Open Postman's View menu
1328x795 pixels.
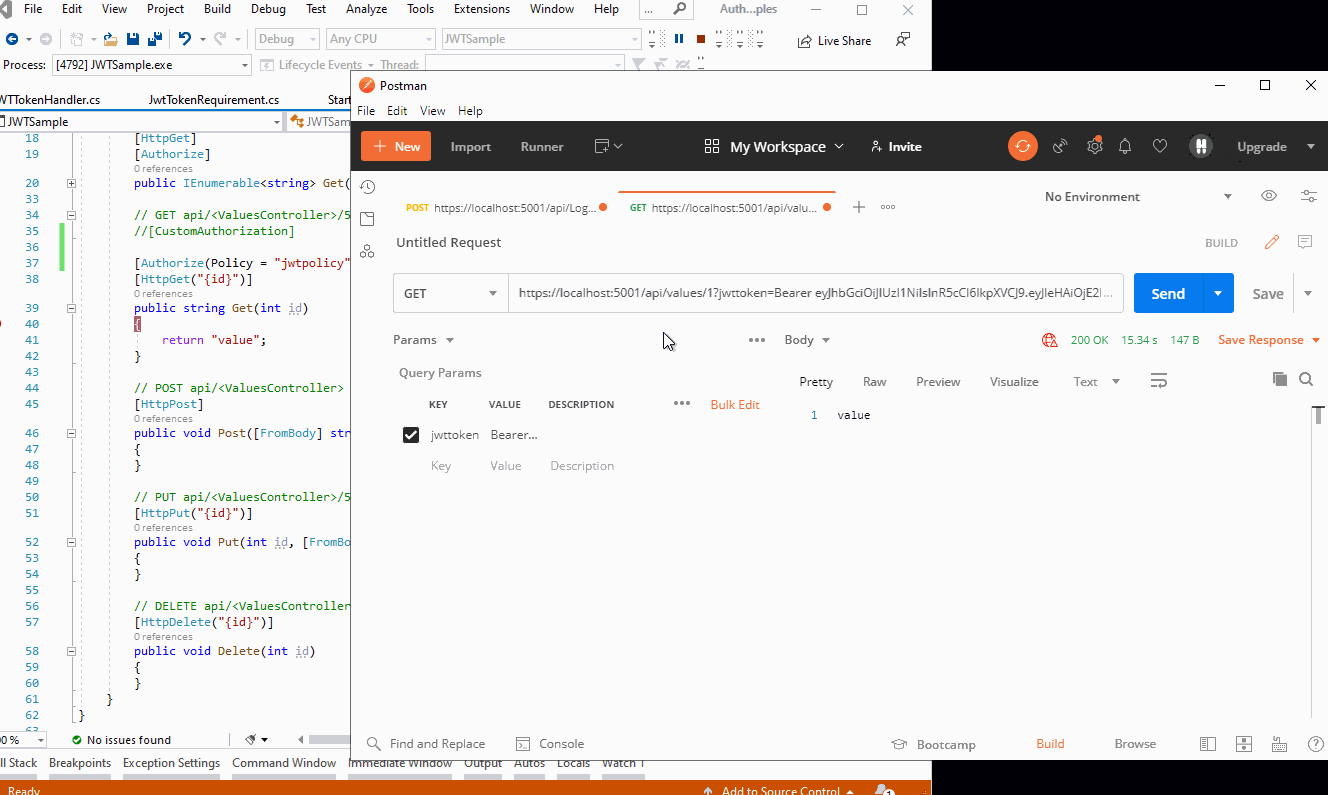pos(432,111)
